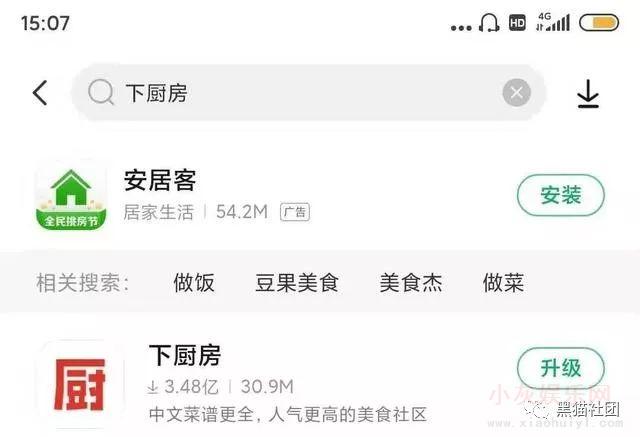Tap the 广告 ad label badge
Screen dimensions: 640x437
[295, 212]
